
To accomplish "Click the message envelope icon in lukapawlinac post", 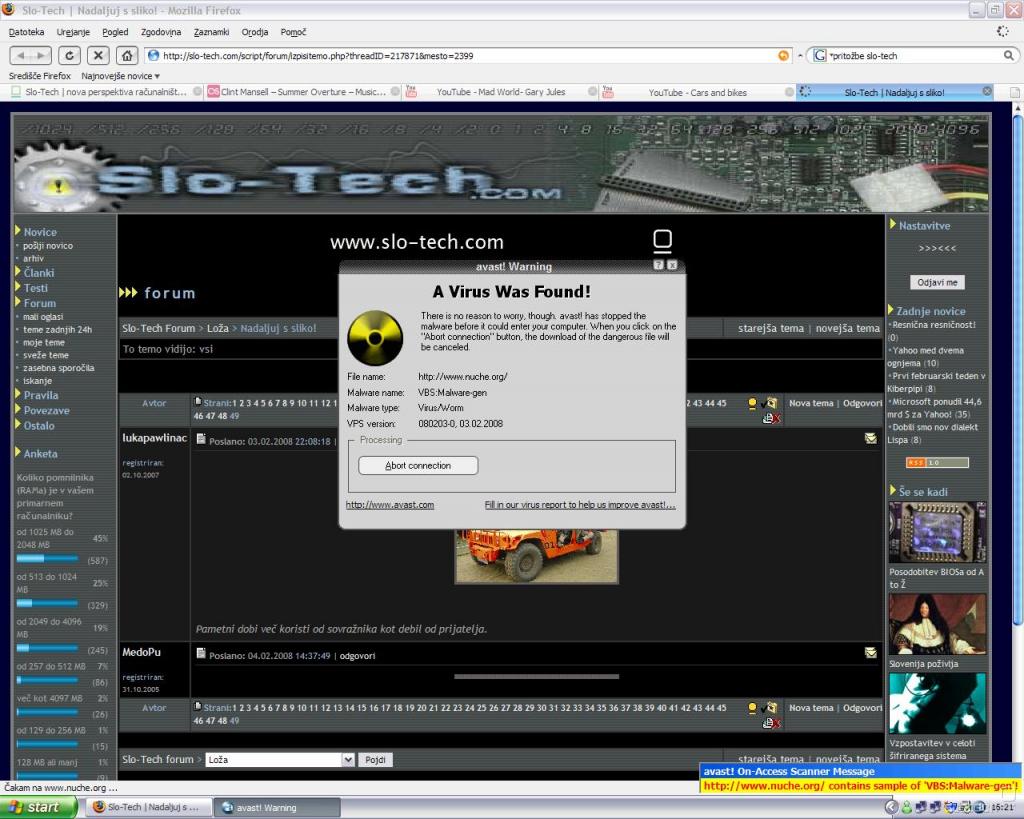I will 871,438.
